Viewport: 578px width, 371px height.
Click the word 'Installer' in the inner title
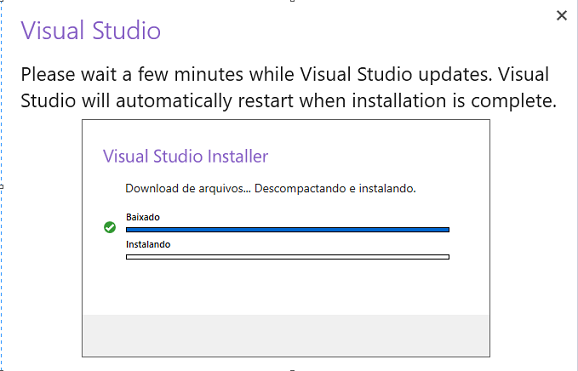click(238, 156)
